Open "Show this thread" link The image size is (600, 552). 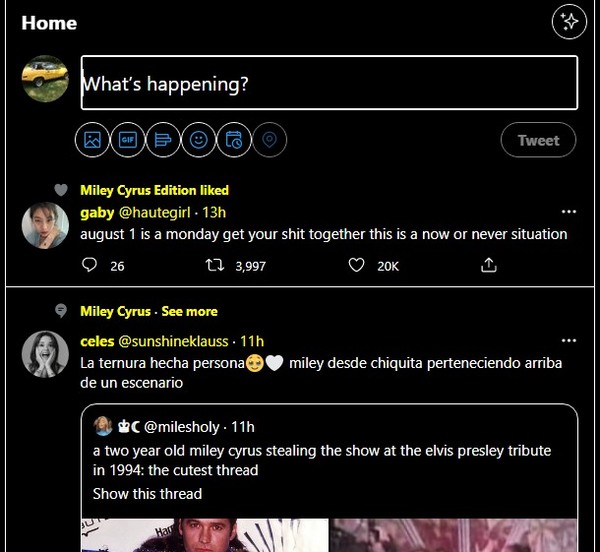(147, 493)
